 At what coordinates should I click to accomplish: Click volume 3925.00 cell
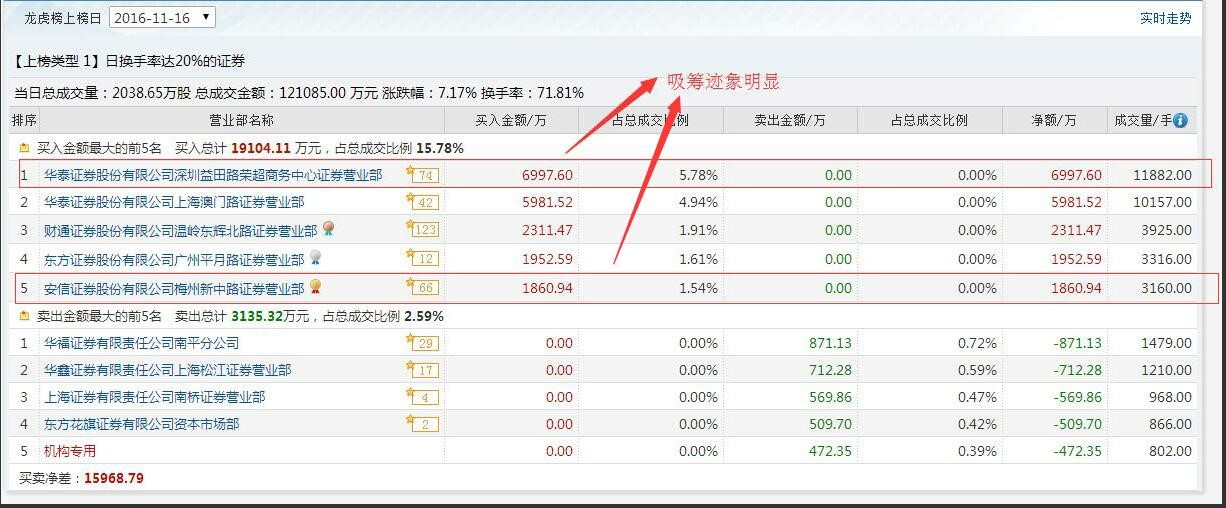(1166, 230)
